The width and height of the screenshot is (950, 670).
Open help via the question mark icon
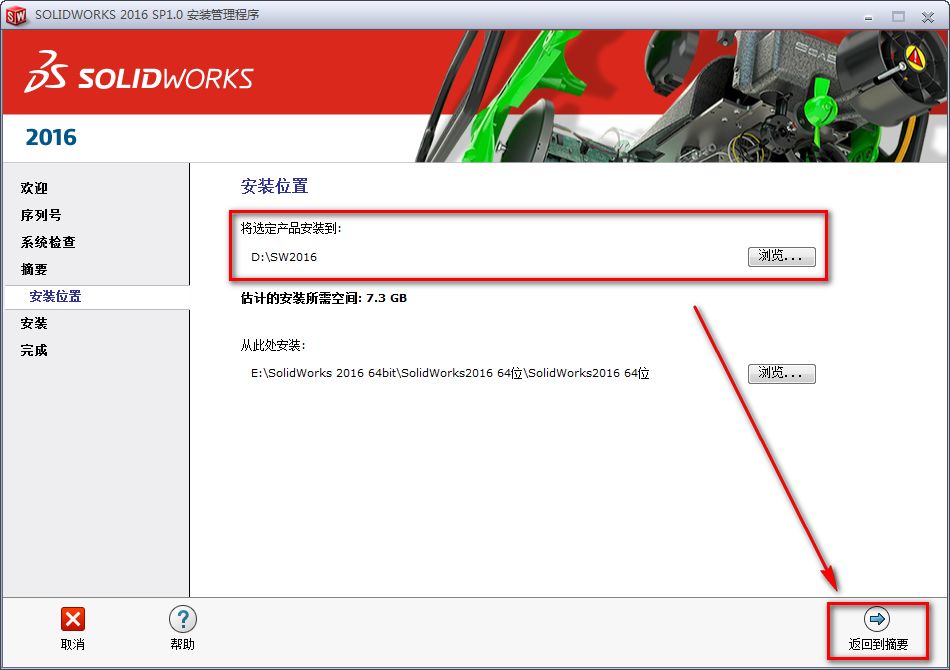(x=181, y=618)
